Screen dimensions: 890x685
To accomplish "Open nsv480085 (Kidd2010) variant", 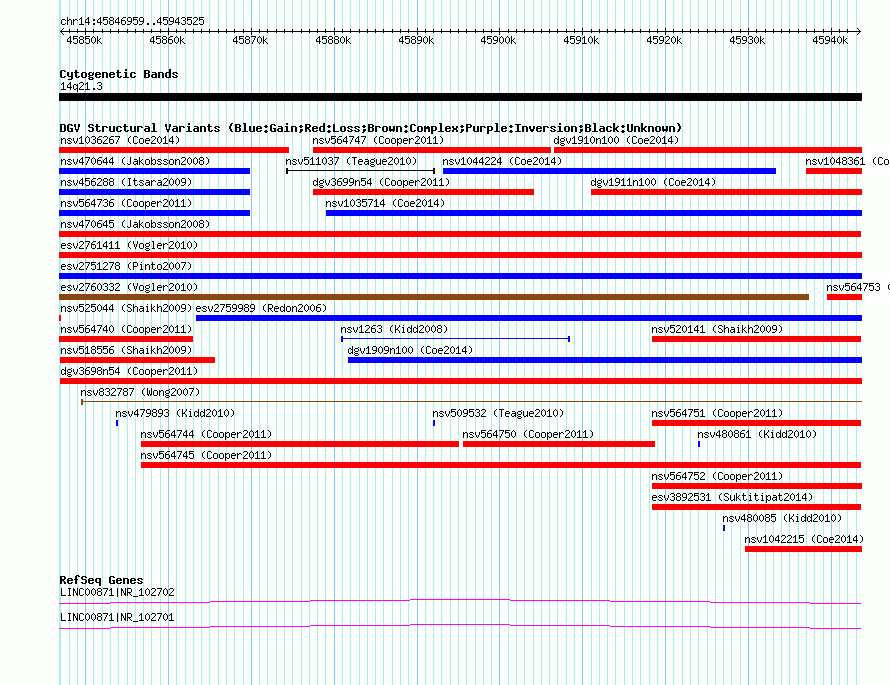I will point(724,528).
